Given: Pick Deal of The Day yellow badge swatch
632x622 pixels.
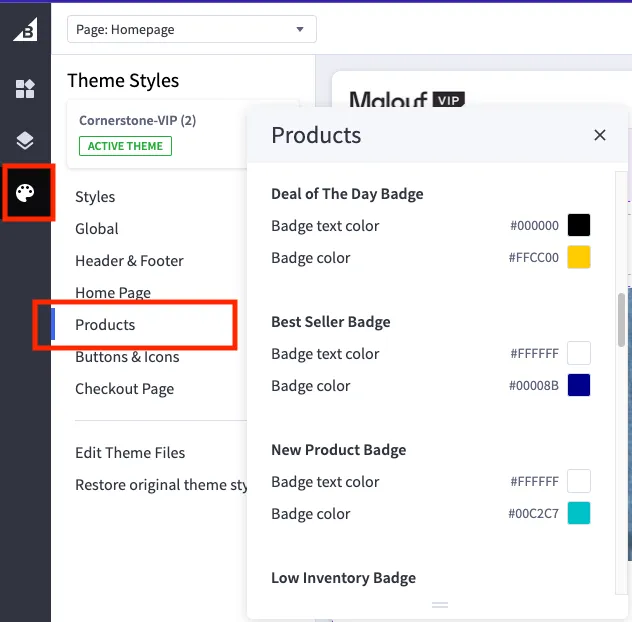Looking at the screenshot, I should click(x=579, y=257).
